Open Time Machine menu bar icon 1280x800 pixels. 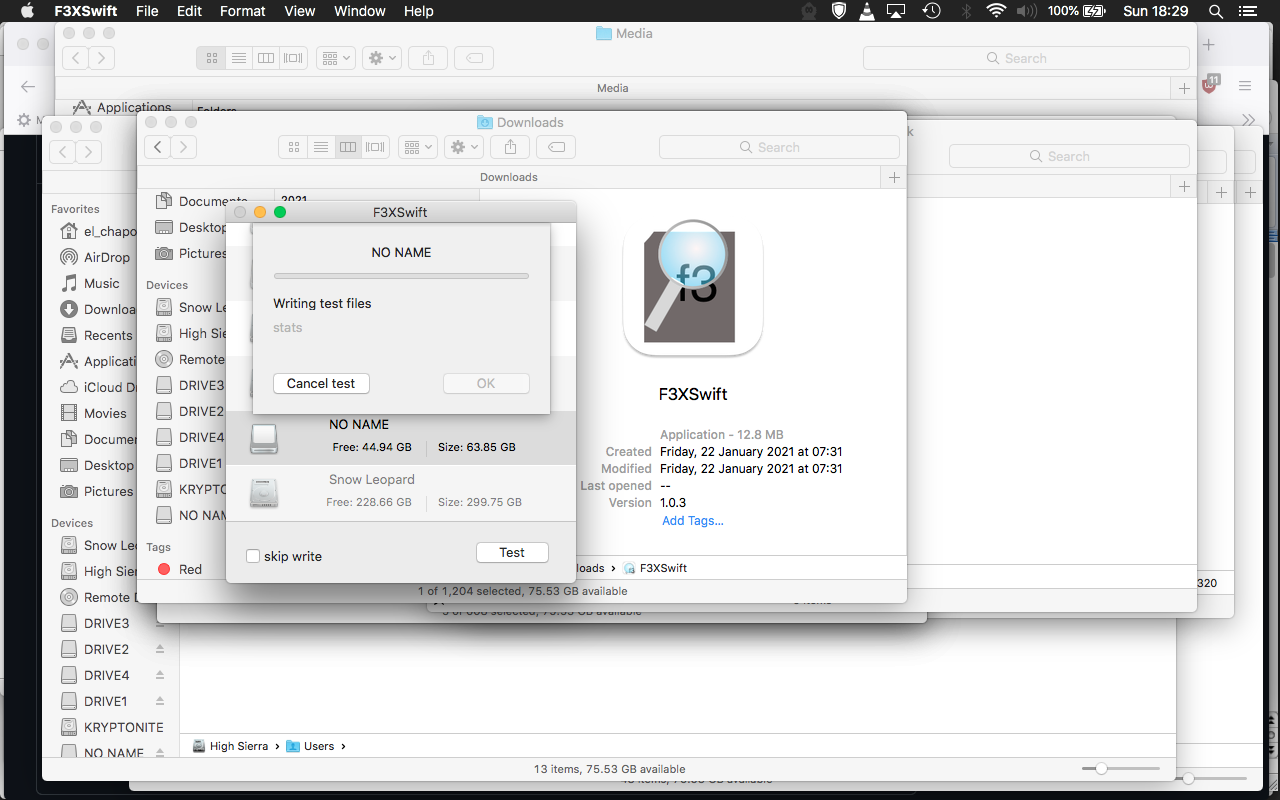pos(931,11)
